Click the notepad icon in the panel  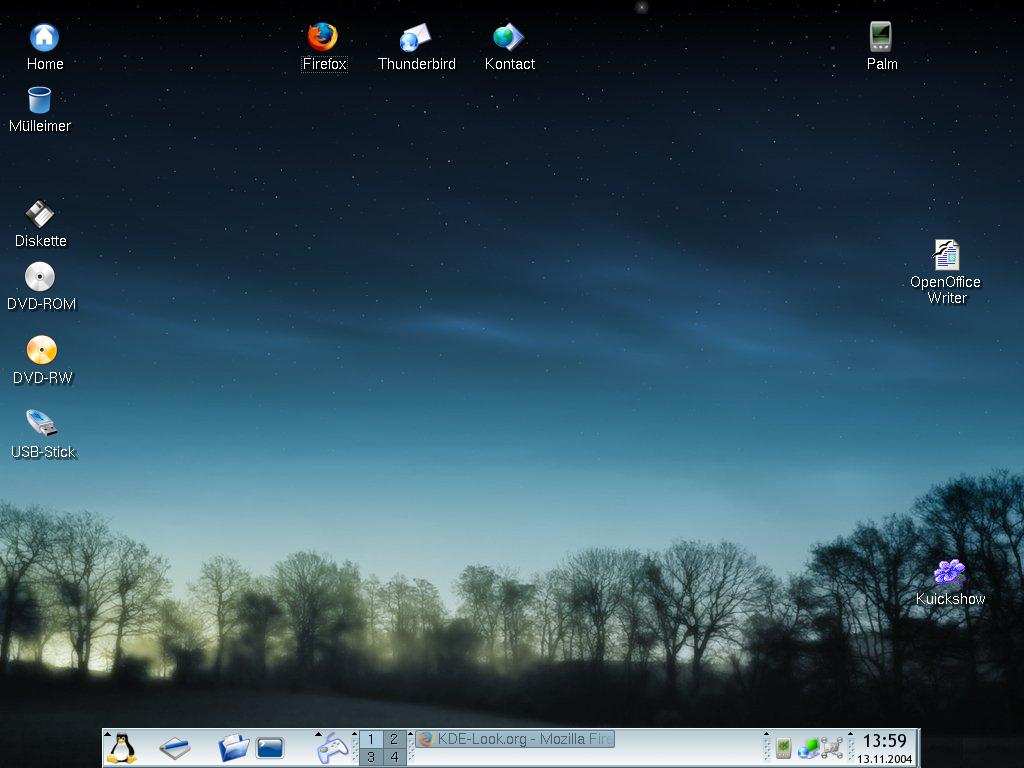pos(174,748)
